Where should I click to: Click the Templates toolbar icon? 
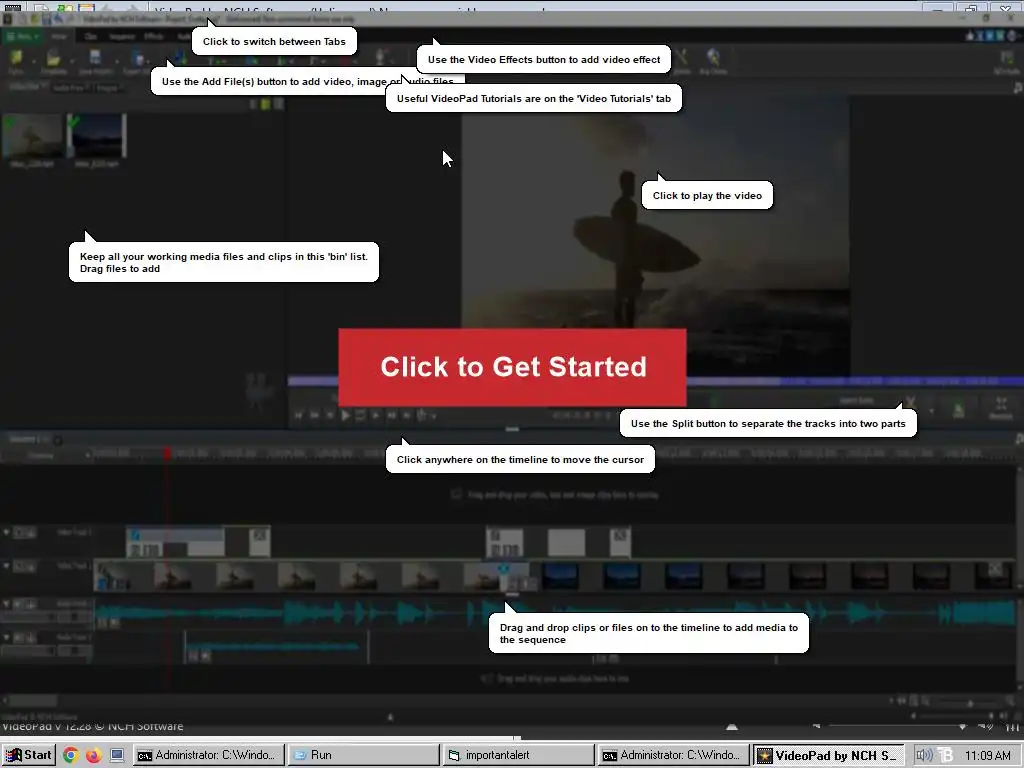click(x=54, y=61)
